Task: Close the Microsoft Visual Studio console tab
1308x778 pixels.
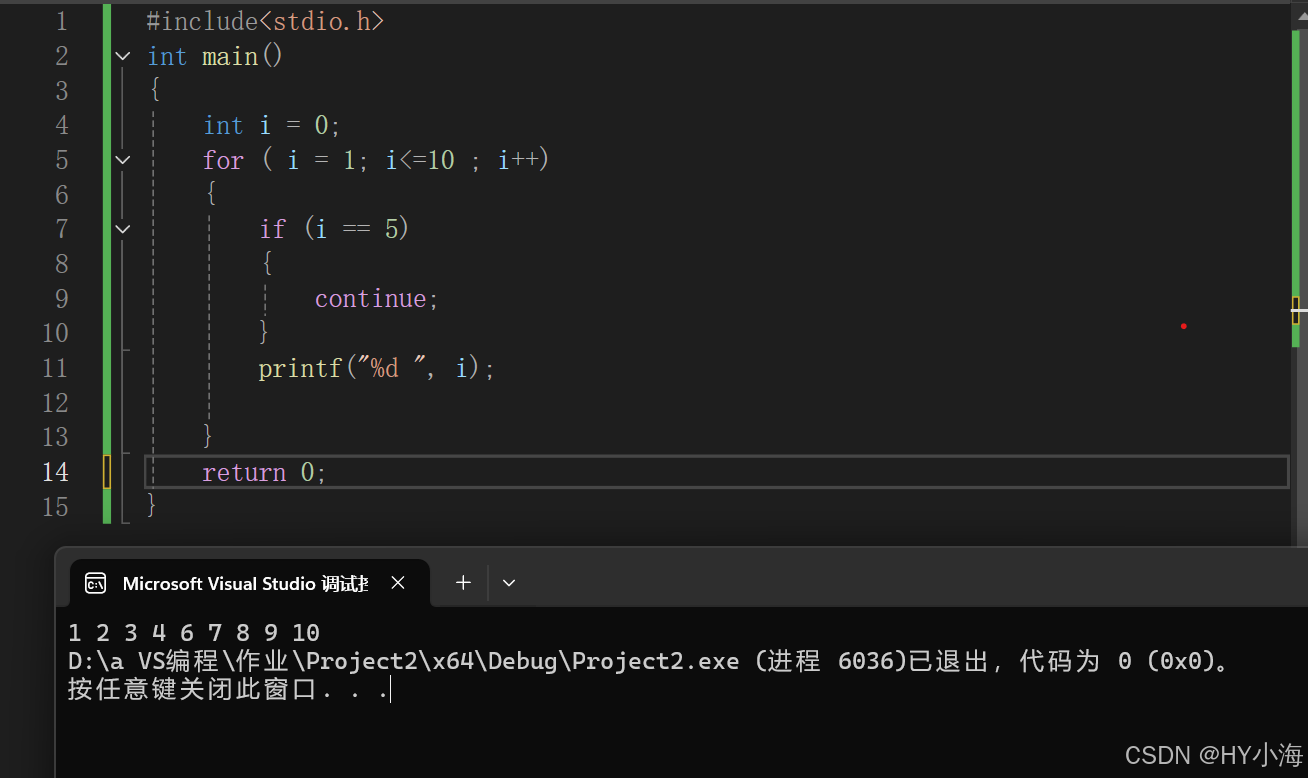Action: coord(398,583)
